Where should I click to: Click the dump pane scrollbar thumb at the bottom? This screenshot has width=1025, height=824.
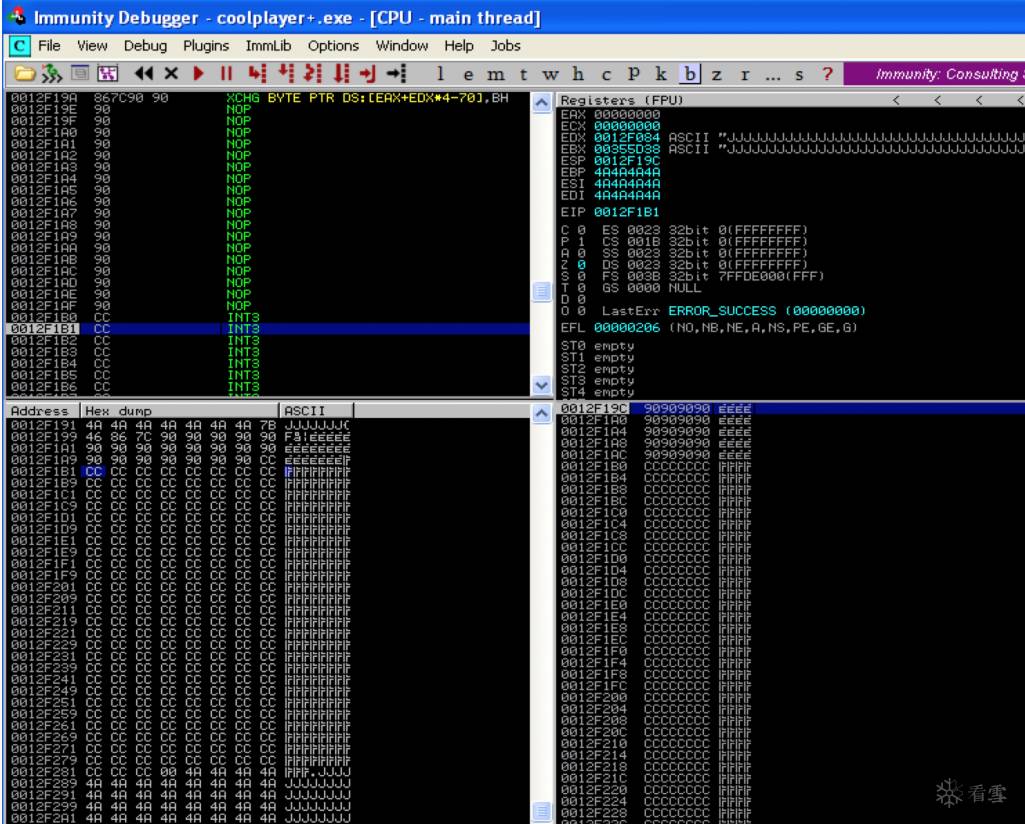pyautogui.click(x=541, y=811)
